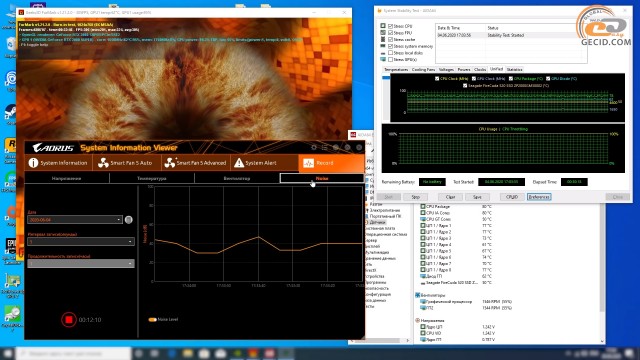The width and height of the screenshot is (640, 360).
Task: Click the CPUID button
Action: (512, 197)
